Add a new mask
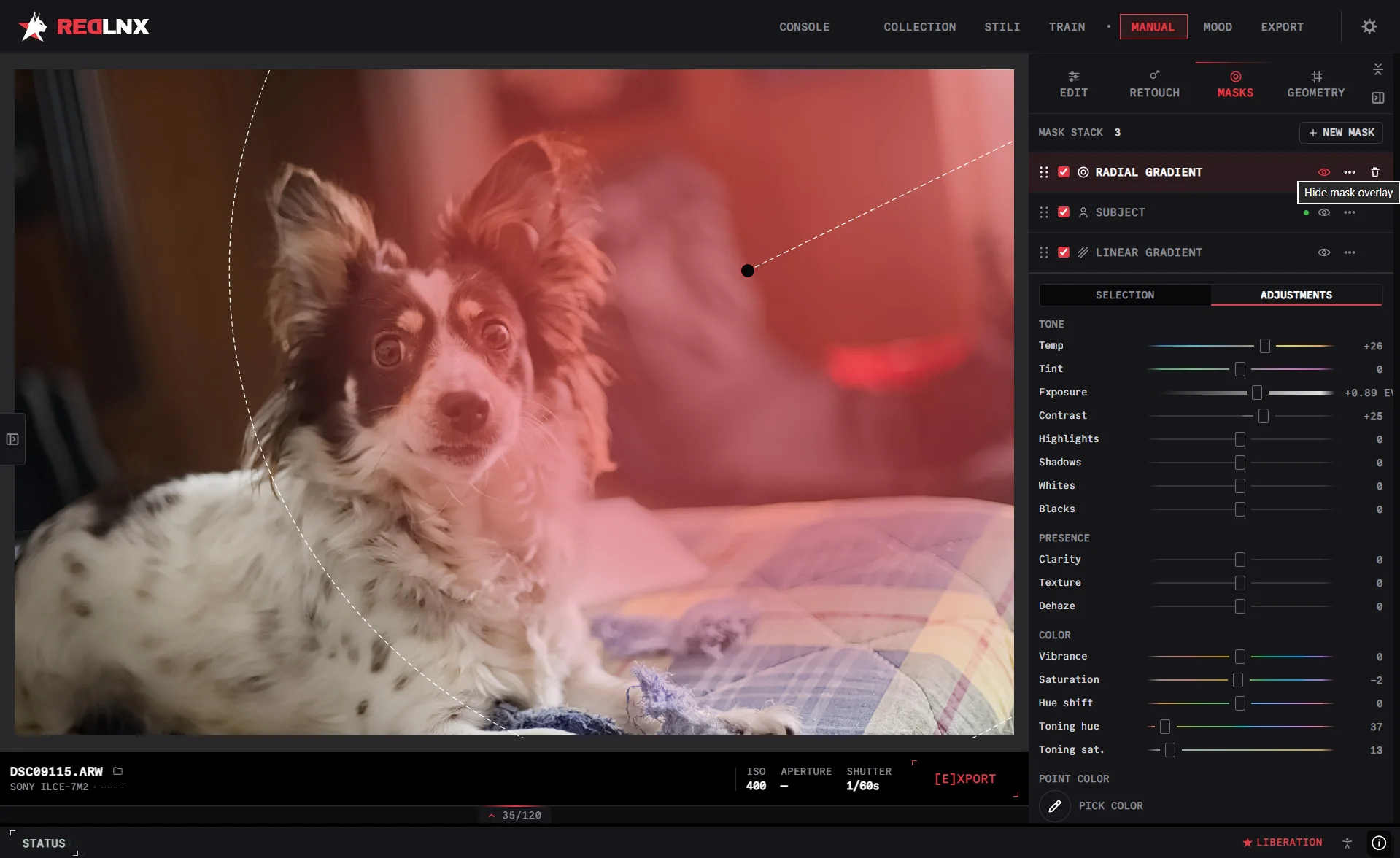 pos(1341,133)
